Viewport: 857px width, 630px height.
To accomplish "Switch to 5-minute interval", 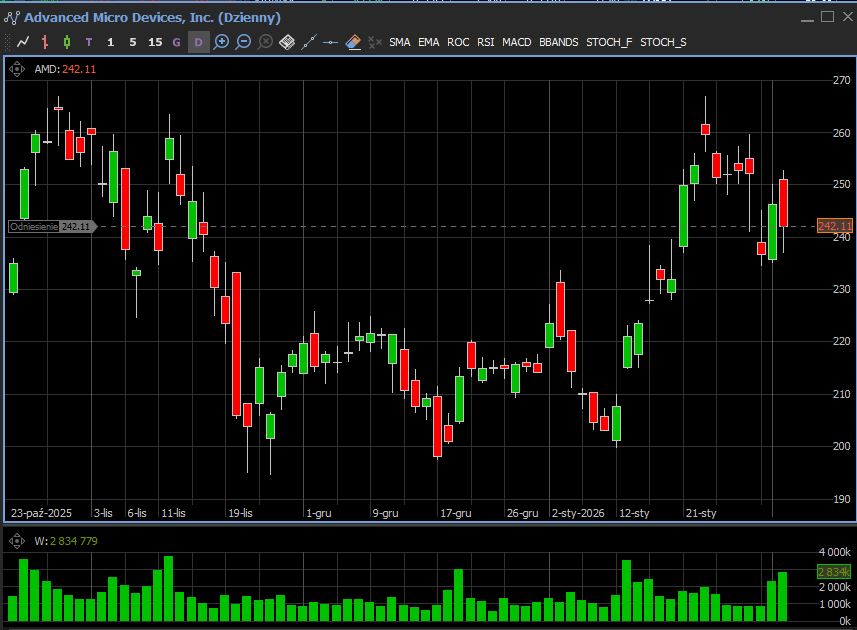I will point(133,42).
